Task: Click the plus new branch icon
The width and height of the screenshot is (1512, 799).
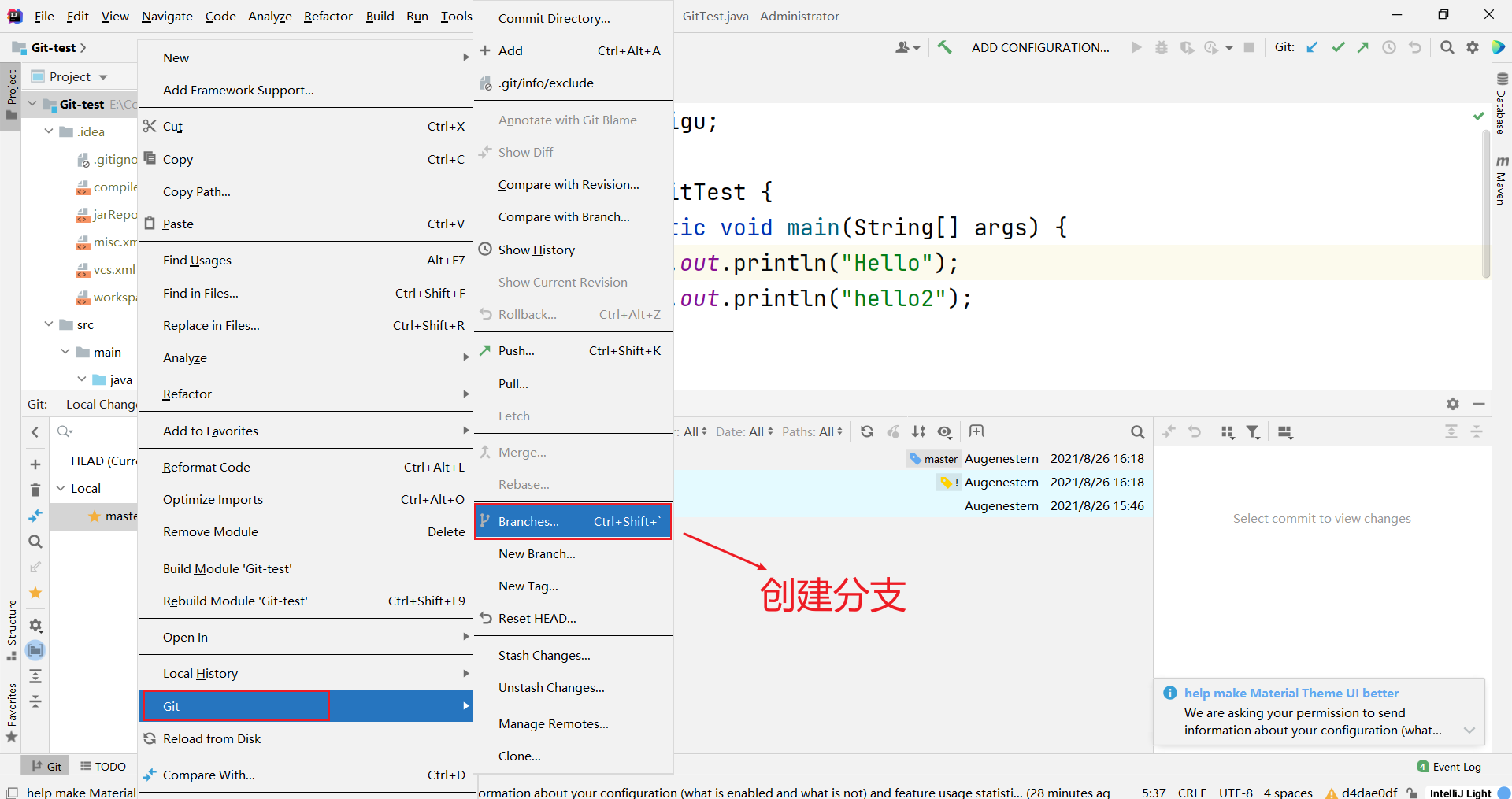Action: click(35, 464)
